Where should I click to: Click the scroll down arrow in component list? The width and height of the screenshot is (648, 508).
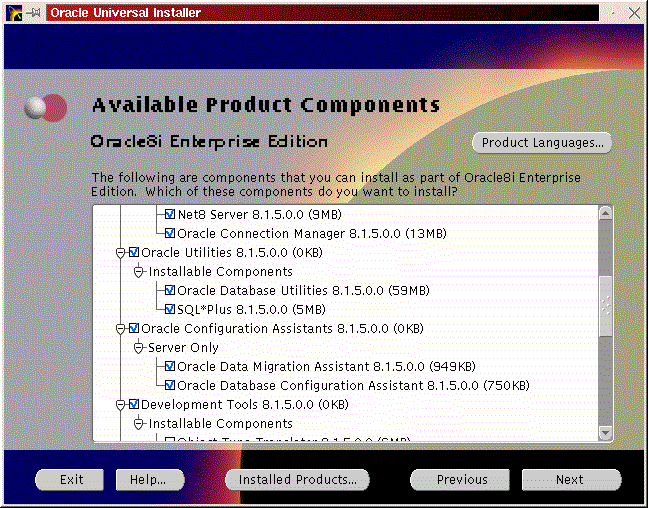pos(604,433)
